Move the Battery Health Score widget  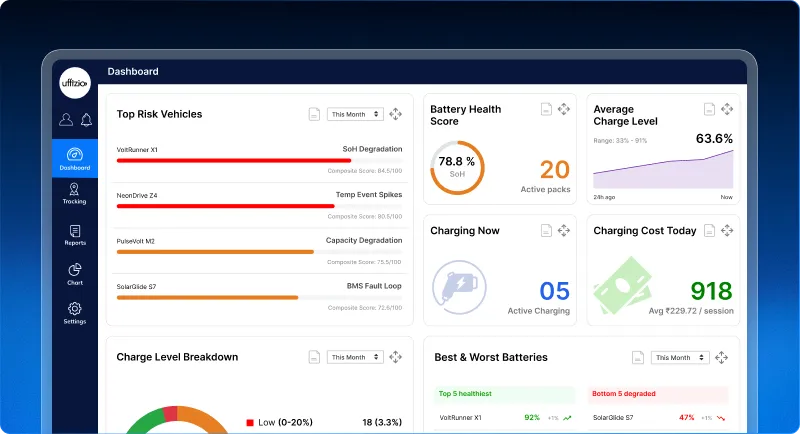(564, 109)
